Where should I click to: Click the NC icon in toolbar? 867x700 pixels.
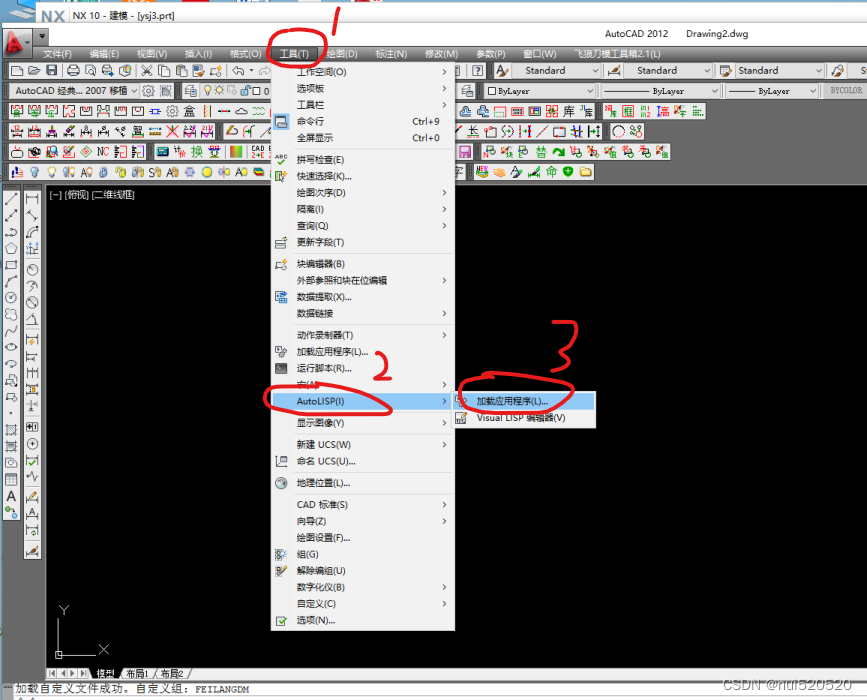click(103, 152)
